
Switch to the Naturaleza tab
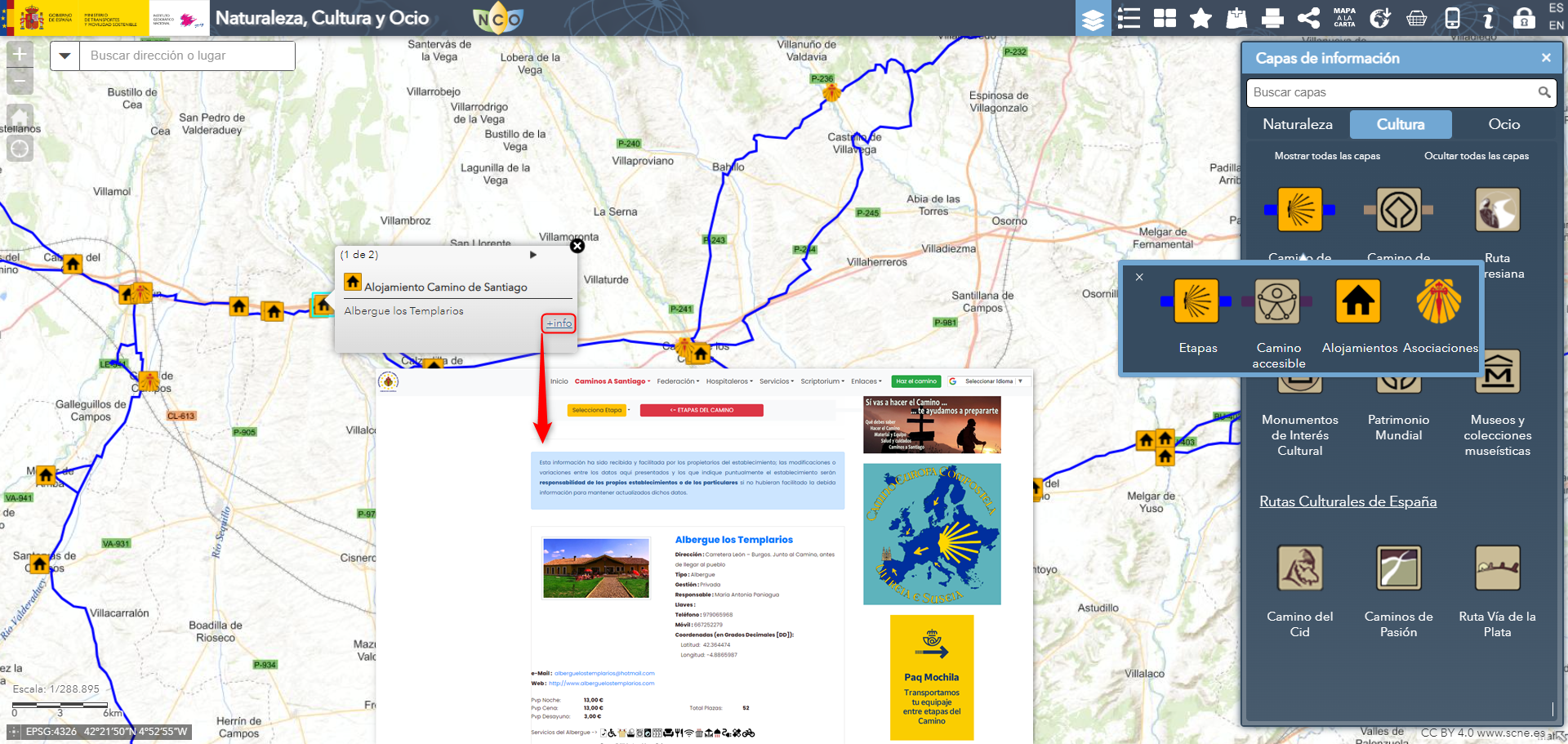click(x=1297, y=124)
